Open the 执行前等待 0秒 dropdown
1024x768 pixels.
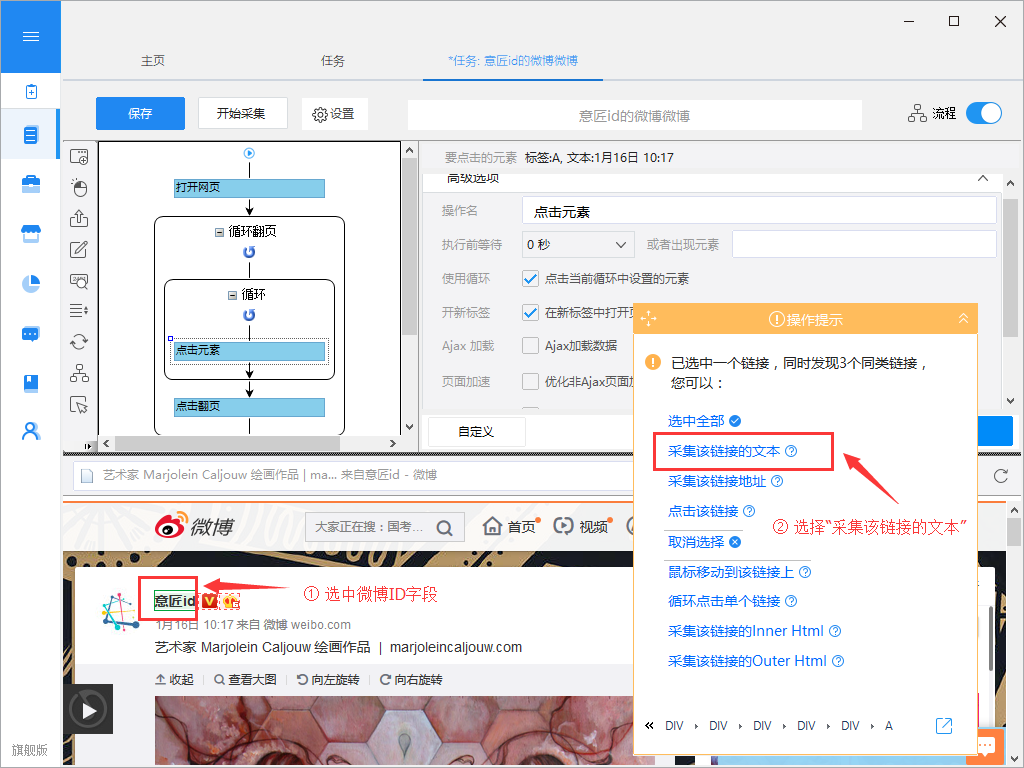[x=578, y=245]
